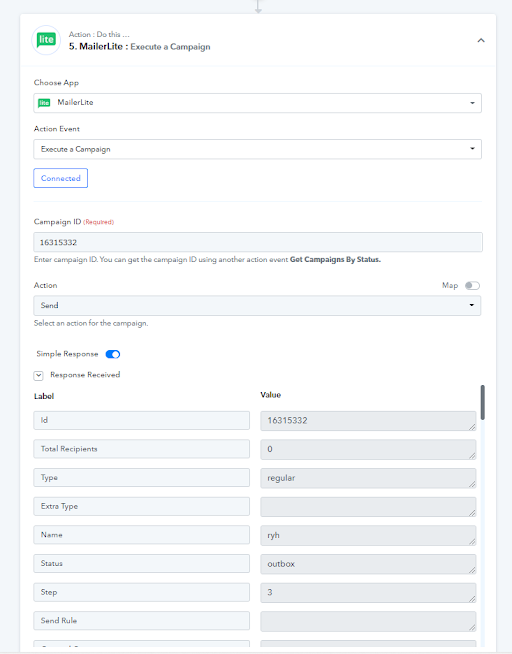The height and width of the screenshot is (654, 512).
Task: Click the connector arrow above step 5
Action: 258,7
